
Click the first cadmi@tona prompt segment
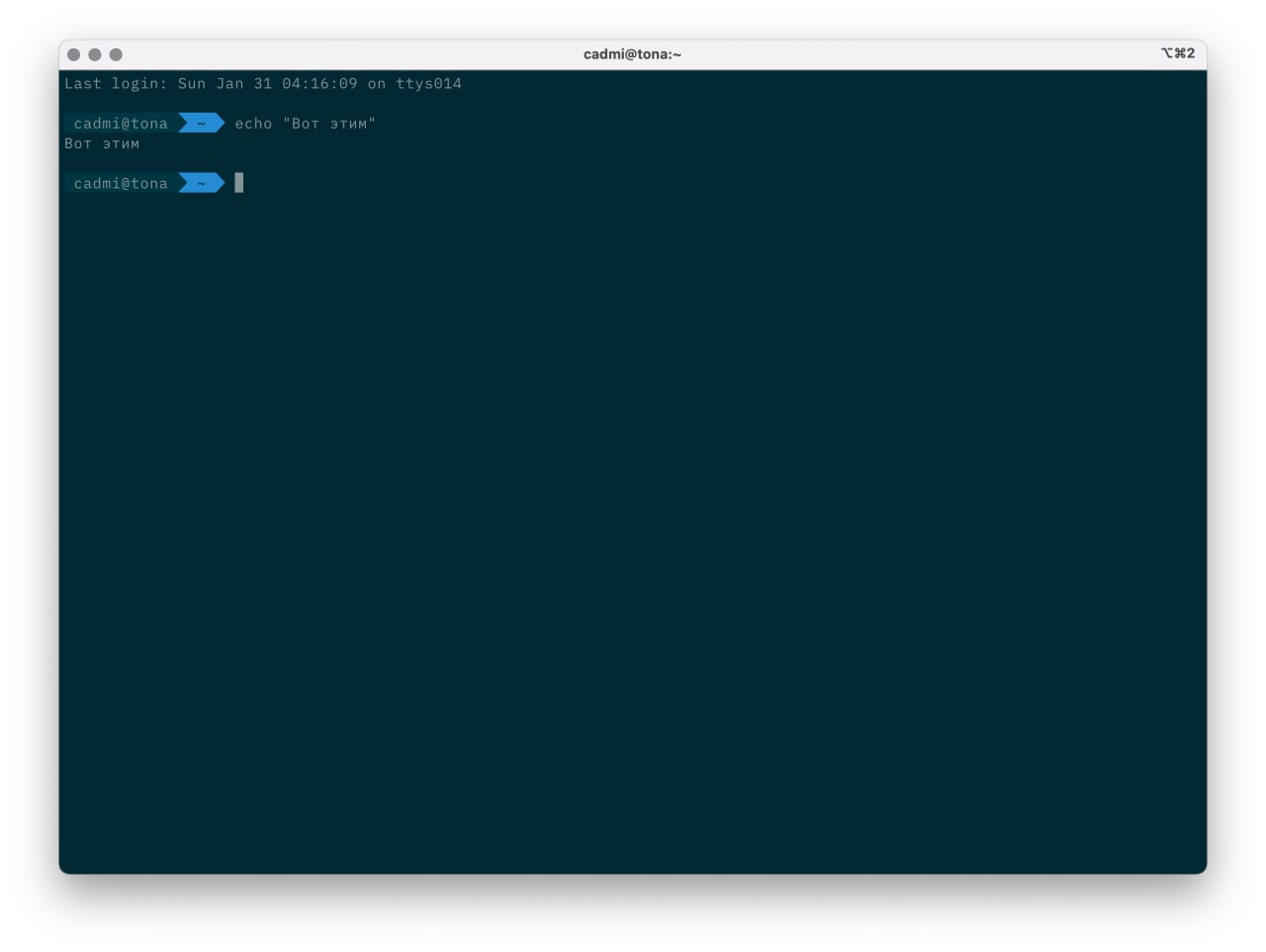[121, 124]
